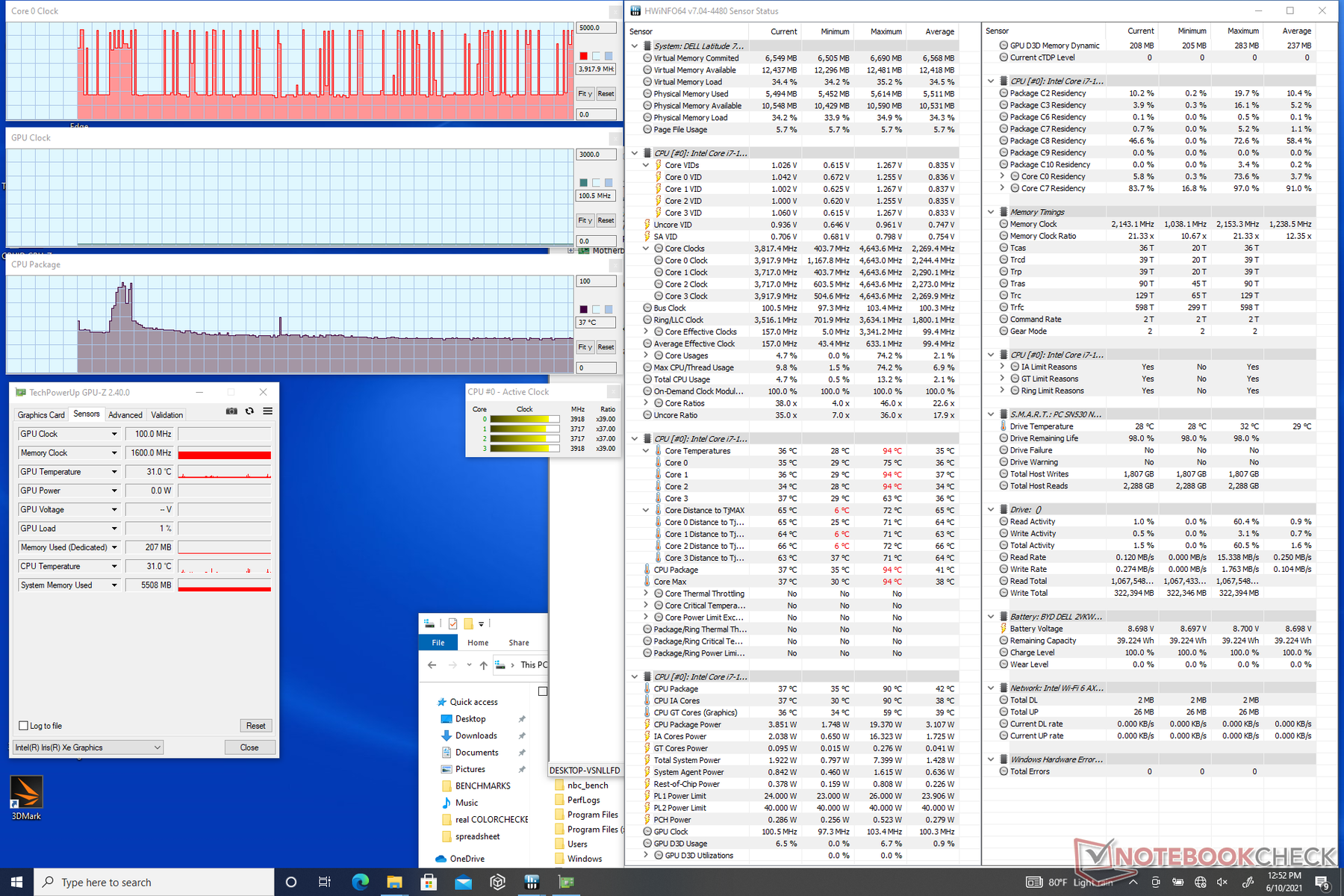
Task: Click the Properties quick access toolbar icon in Explorer
Action: coord(452,623)
